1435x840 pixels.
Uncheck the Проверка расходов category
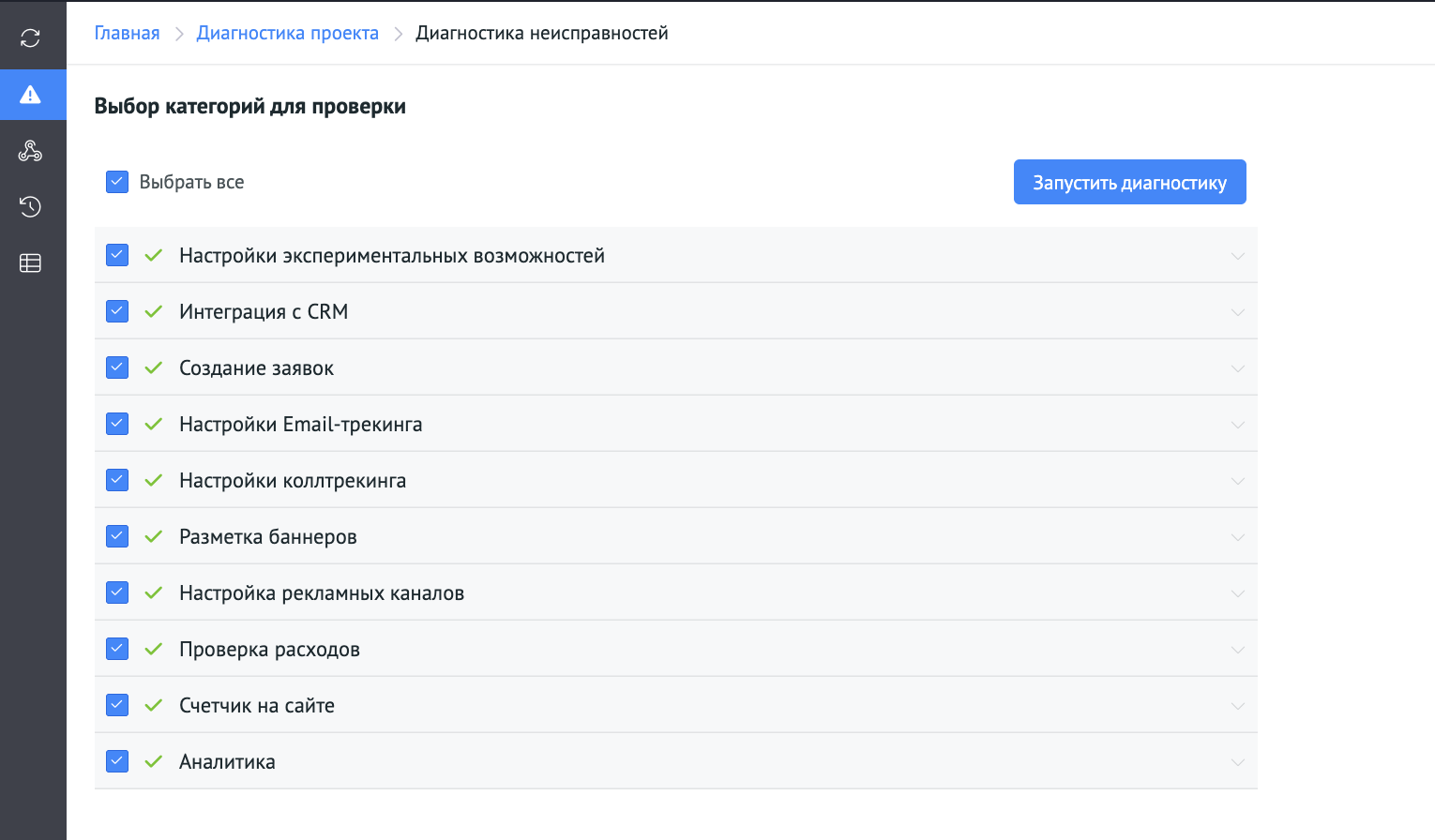pos(116,648)
